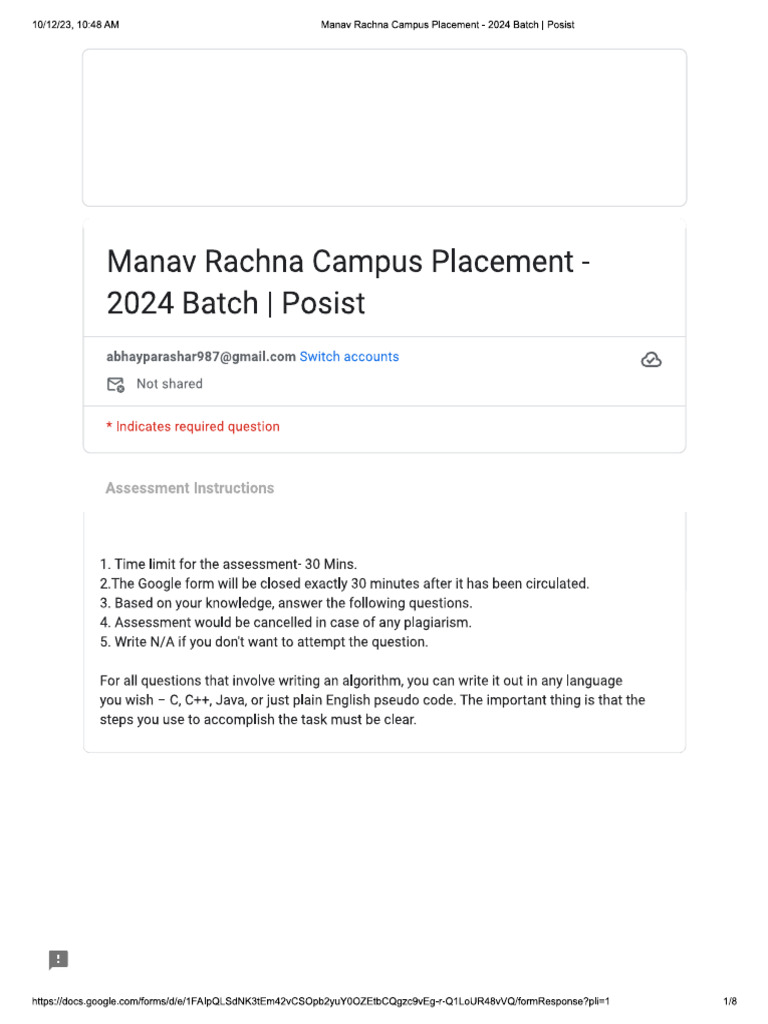Click the blank header banner card
Screen dimensions: 768x1024
click(x=385, y=127)
